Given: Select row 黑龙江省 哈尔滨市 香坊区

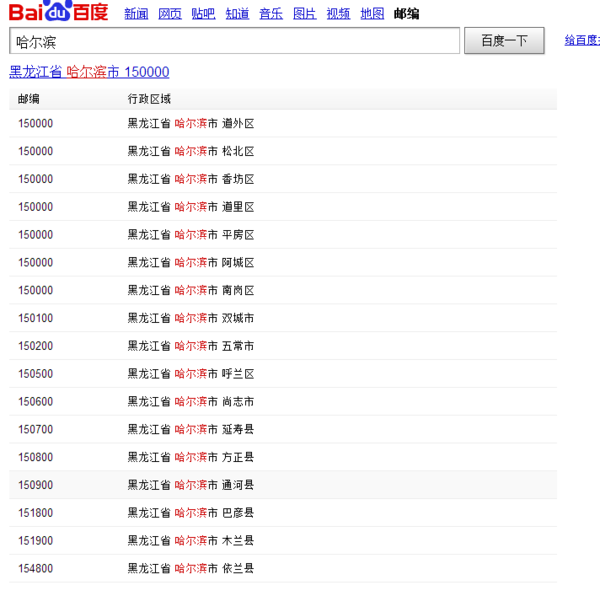Looking at the screenshot, I should [283, 179].
